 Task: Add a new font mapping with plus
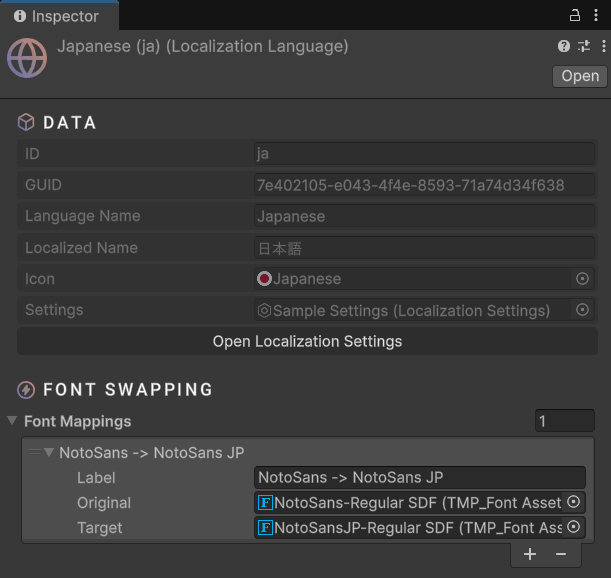[530, 554]
